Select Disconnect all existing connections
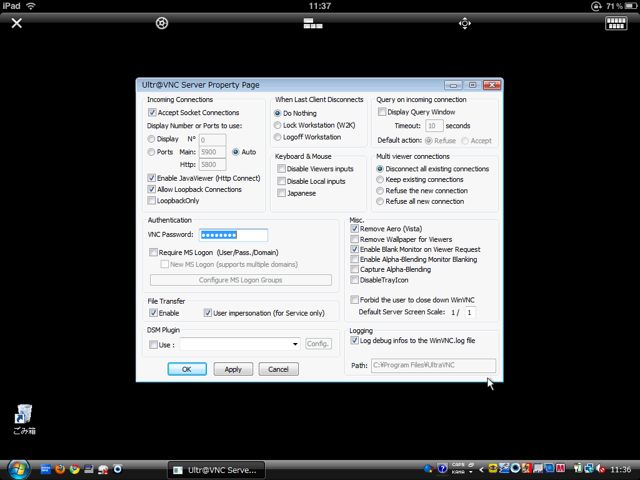 380,169
